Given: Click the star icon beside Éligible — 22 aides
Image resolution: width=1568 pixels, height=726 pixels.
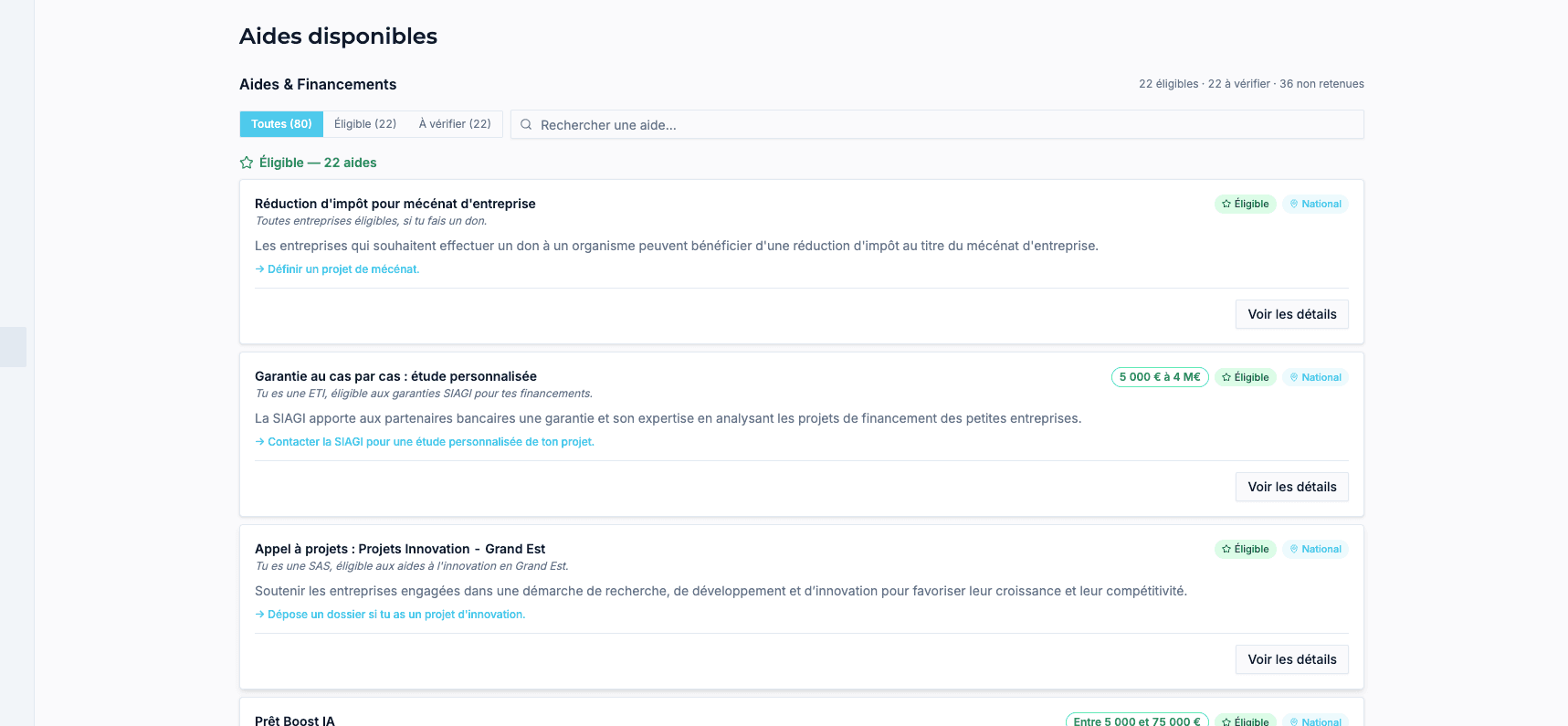Looking at the screenshot, I should pos(247,163).
